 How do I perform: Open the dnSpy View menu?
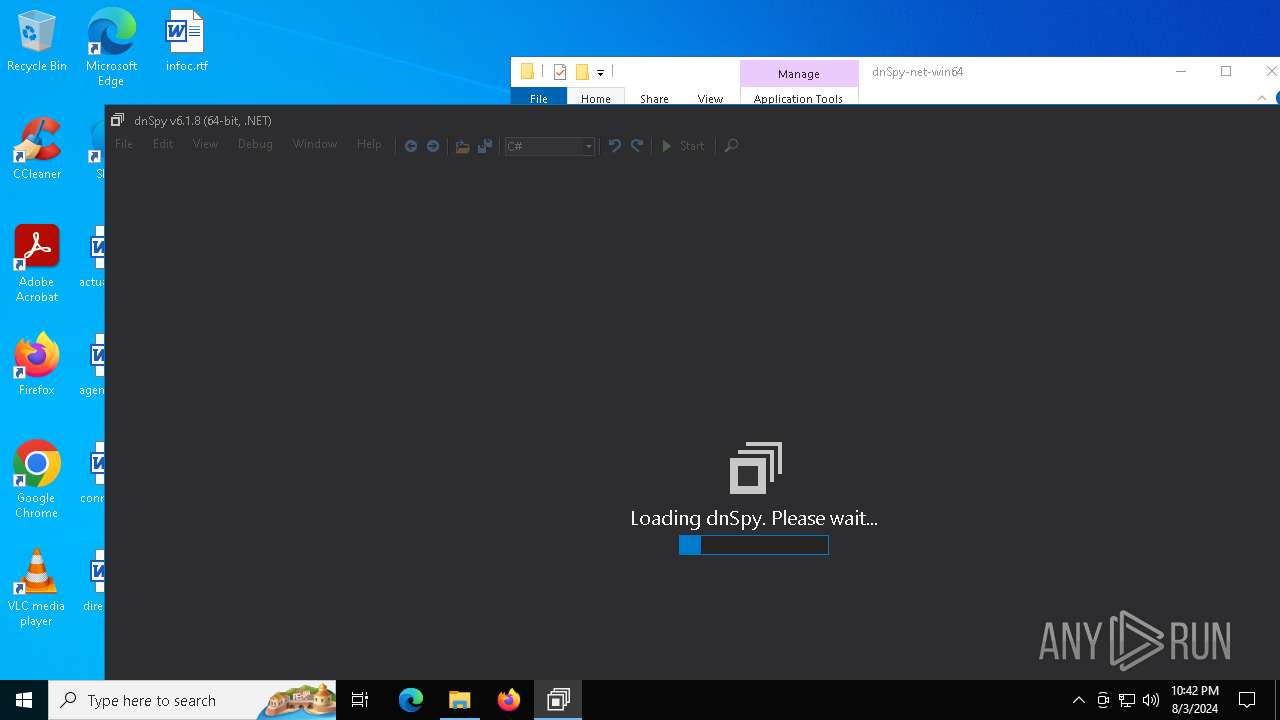pyautogui.click(x=205, y=144)
